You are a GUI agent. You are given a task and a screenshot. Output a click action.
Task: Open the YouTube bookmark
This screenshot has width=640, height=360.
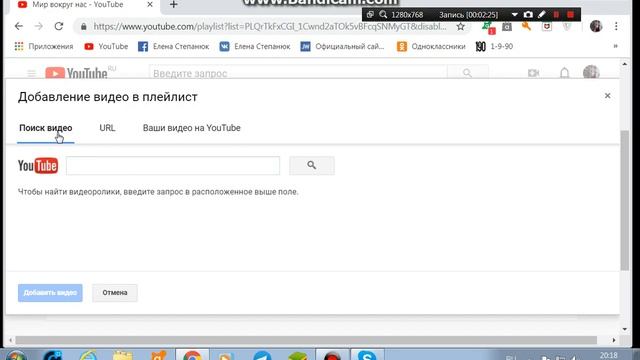point(106,47)
